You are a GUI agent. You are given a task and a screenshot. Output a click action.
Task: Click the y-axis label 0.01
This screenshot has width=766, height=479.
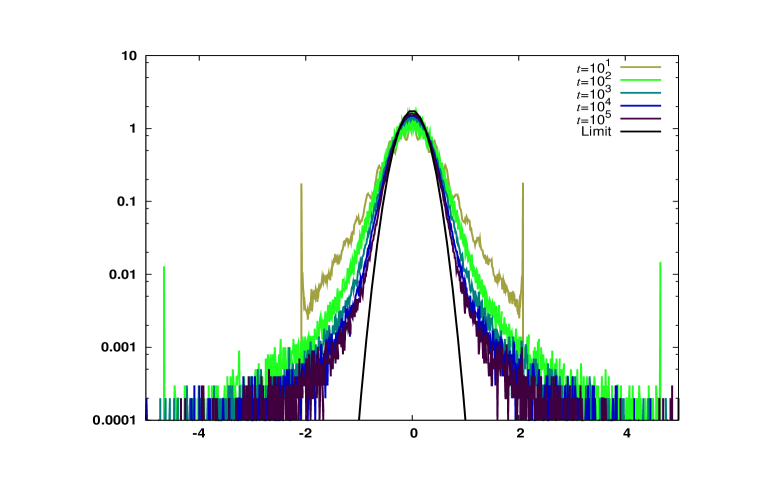(123, 274)
